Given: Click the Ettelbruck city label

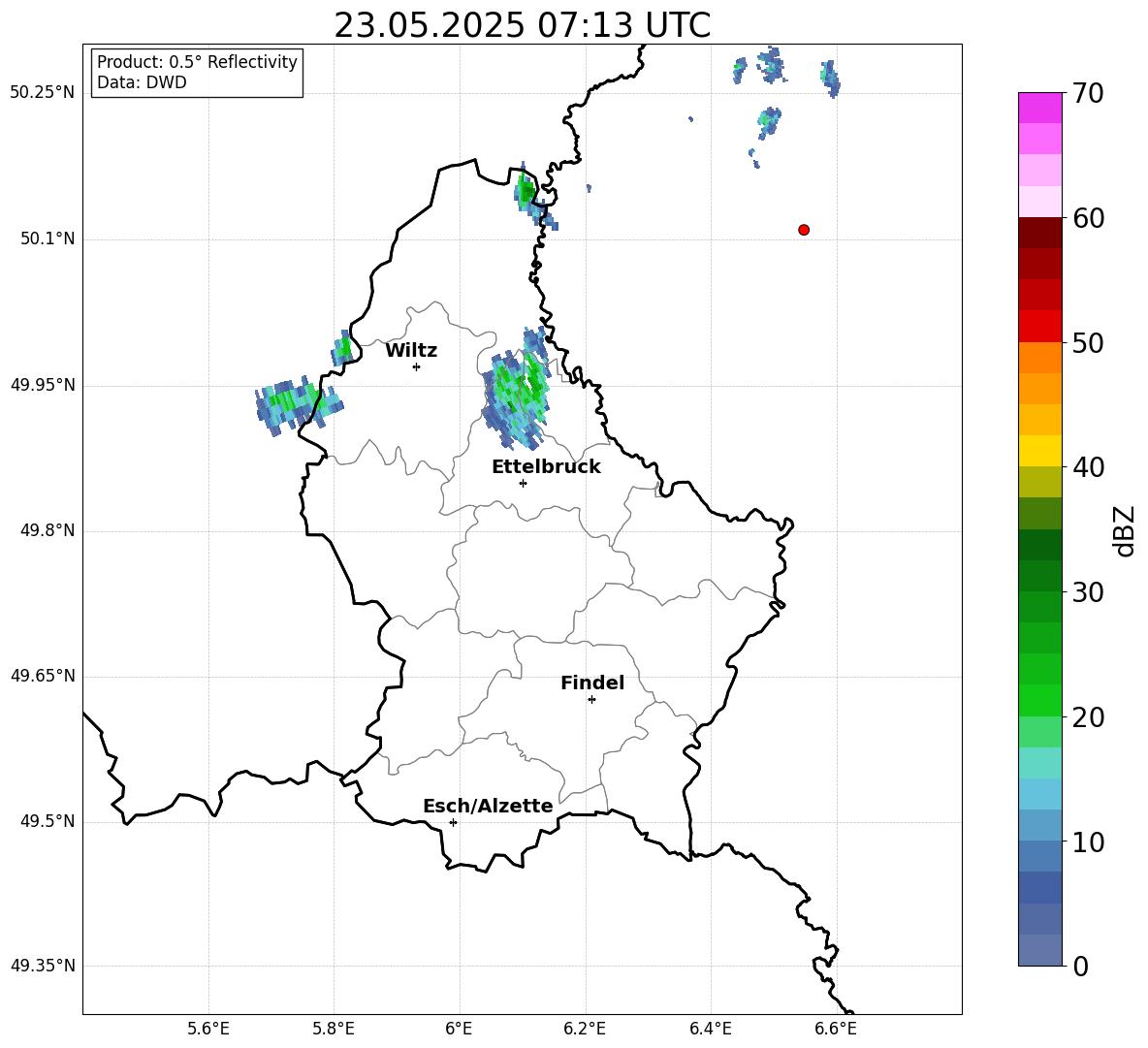Looking at the screenshot, I should 546,467.
